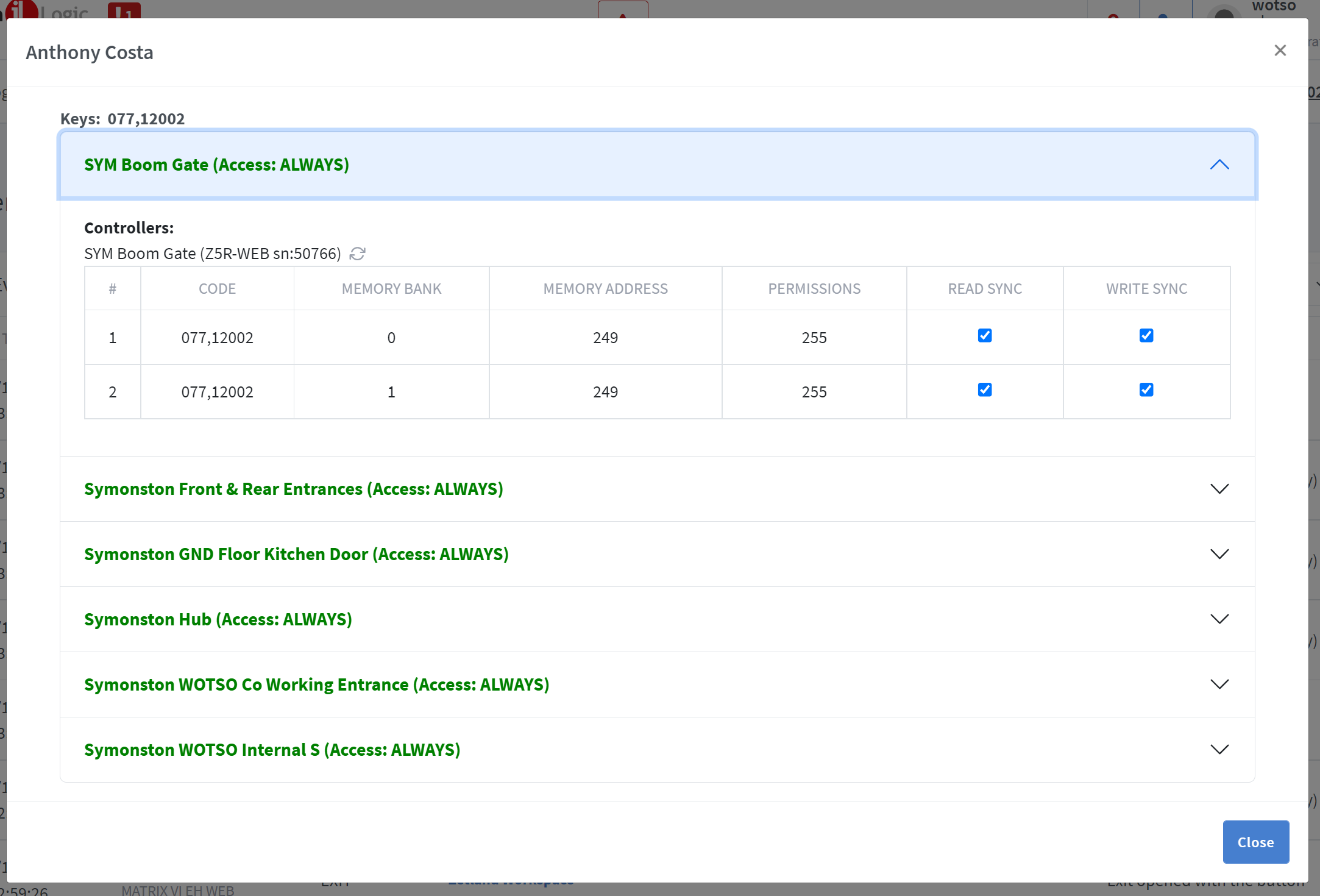1320x896 pixels.
Task: Expand Symonston Front & Rear Entrances section
Action: pos(293,489)
